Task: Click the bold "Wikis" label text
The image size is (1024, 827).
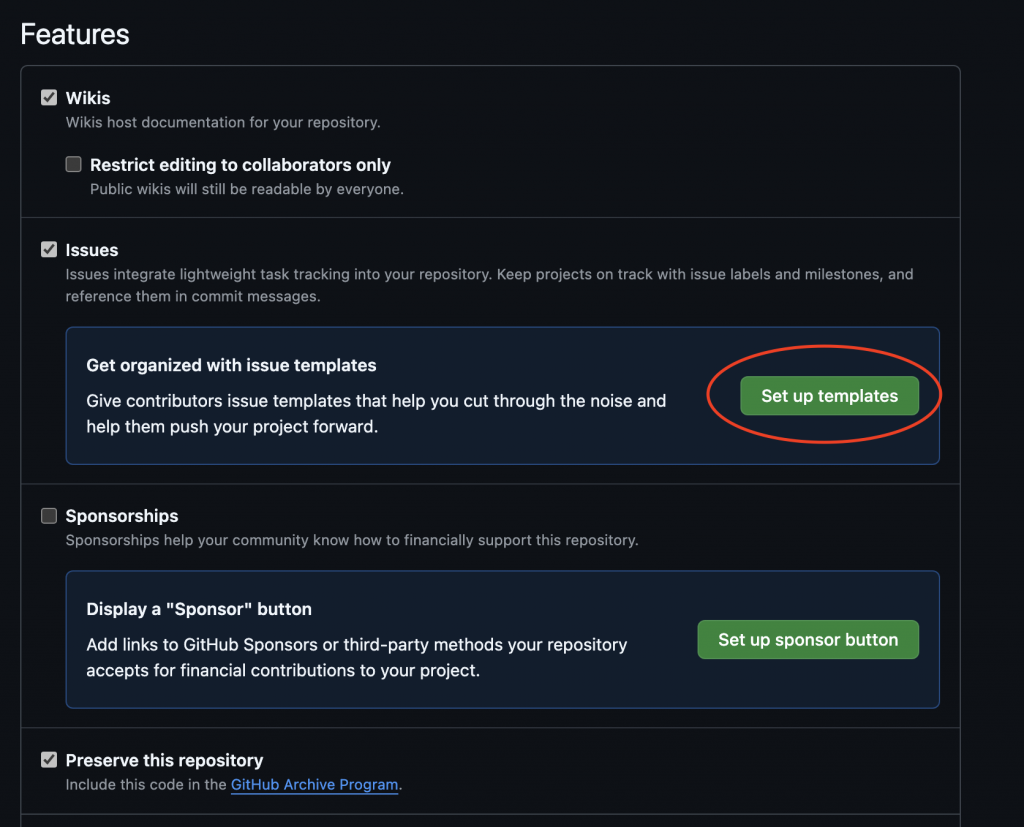Action: pyautogui.click(x=88, y=98)
